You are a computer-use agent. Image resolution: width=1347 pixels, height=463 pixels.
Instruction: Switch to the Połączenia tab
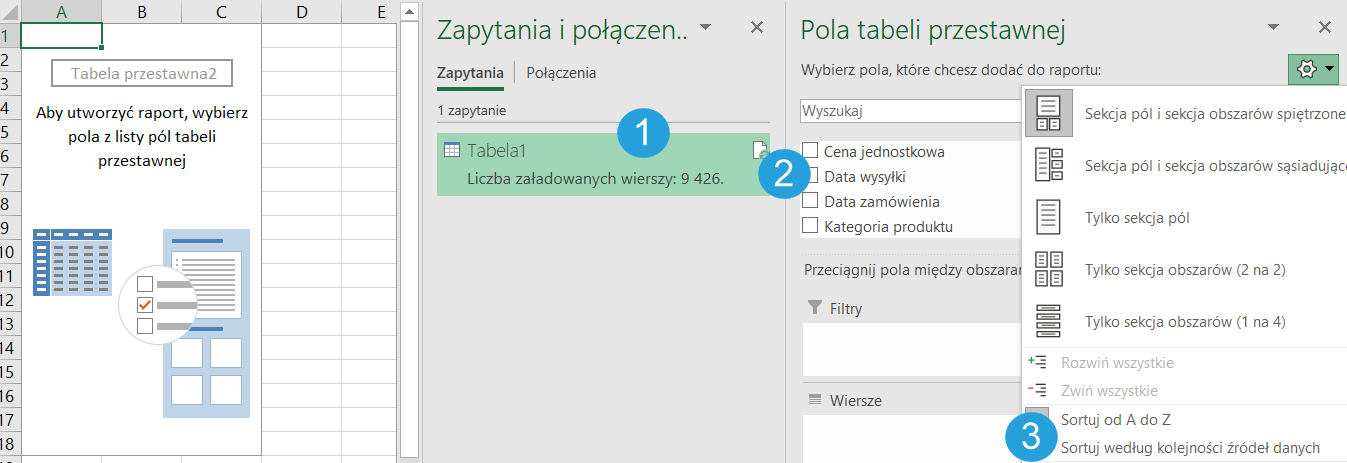[561, 73]
